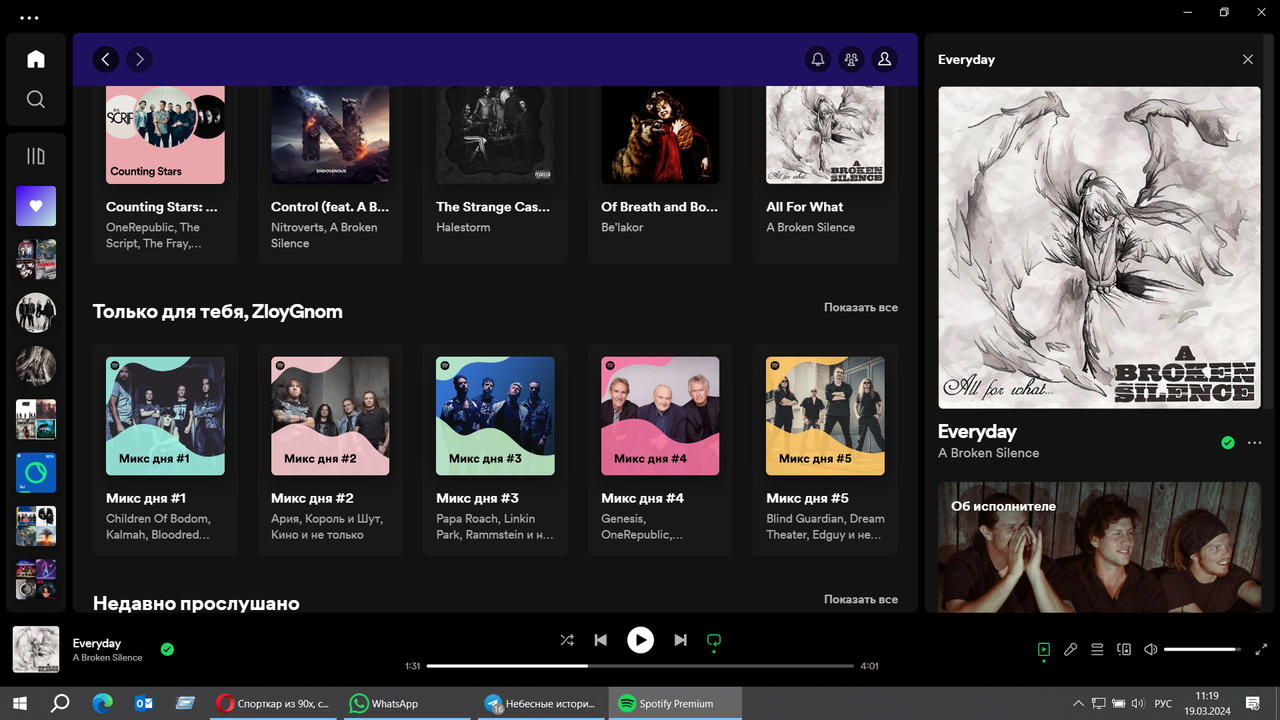Click the Be'lakor artist link
The width and height of the screenshot is (1280, 720).
(622, 228)
